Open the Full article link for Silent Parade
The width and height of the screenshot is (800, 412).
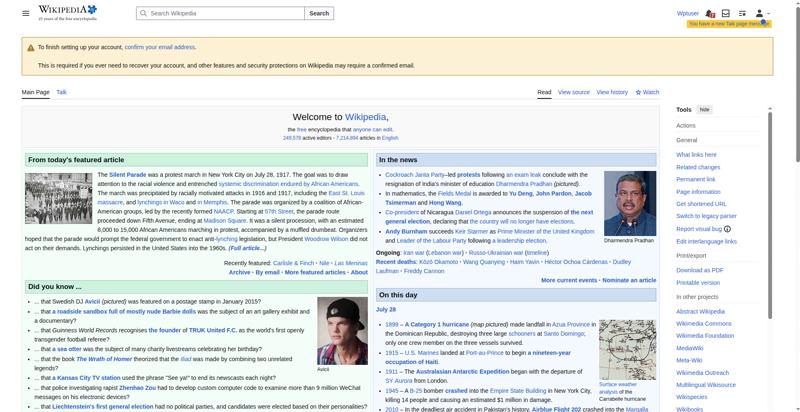point(247,248)
